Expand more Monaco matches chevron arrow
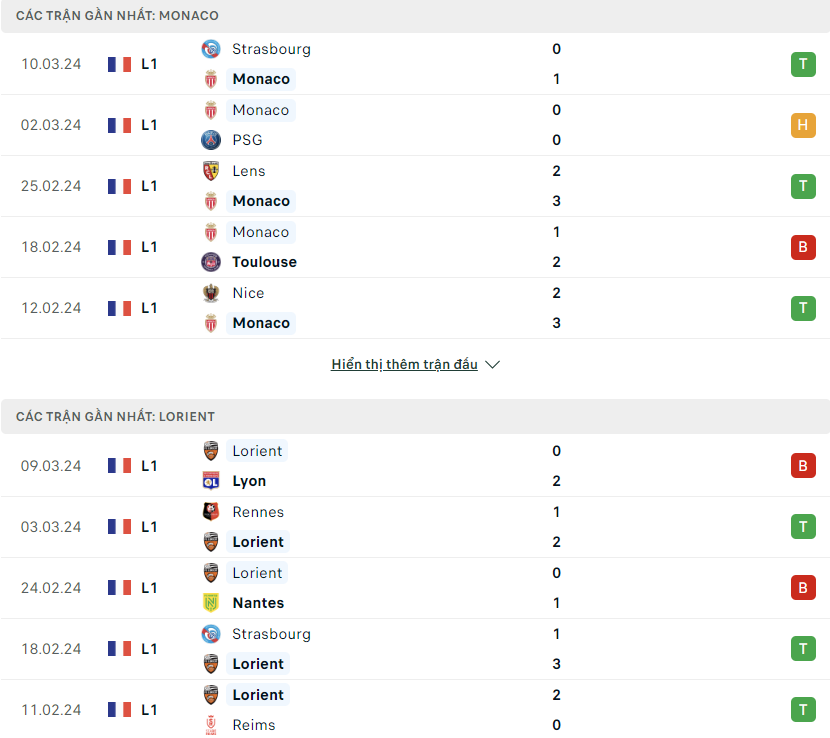The width and height of the screenshot is (830, 738). 492,365
